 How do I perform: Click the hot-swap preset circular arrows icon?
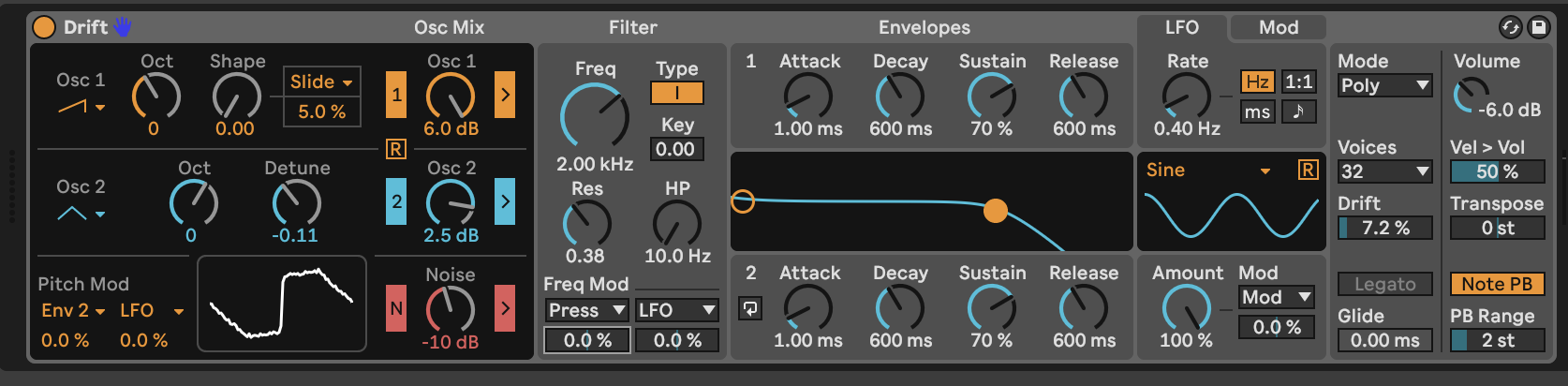pyautogui.click(x=1510, y=27)
